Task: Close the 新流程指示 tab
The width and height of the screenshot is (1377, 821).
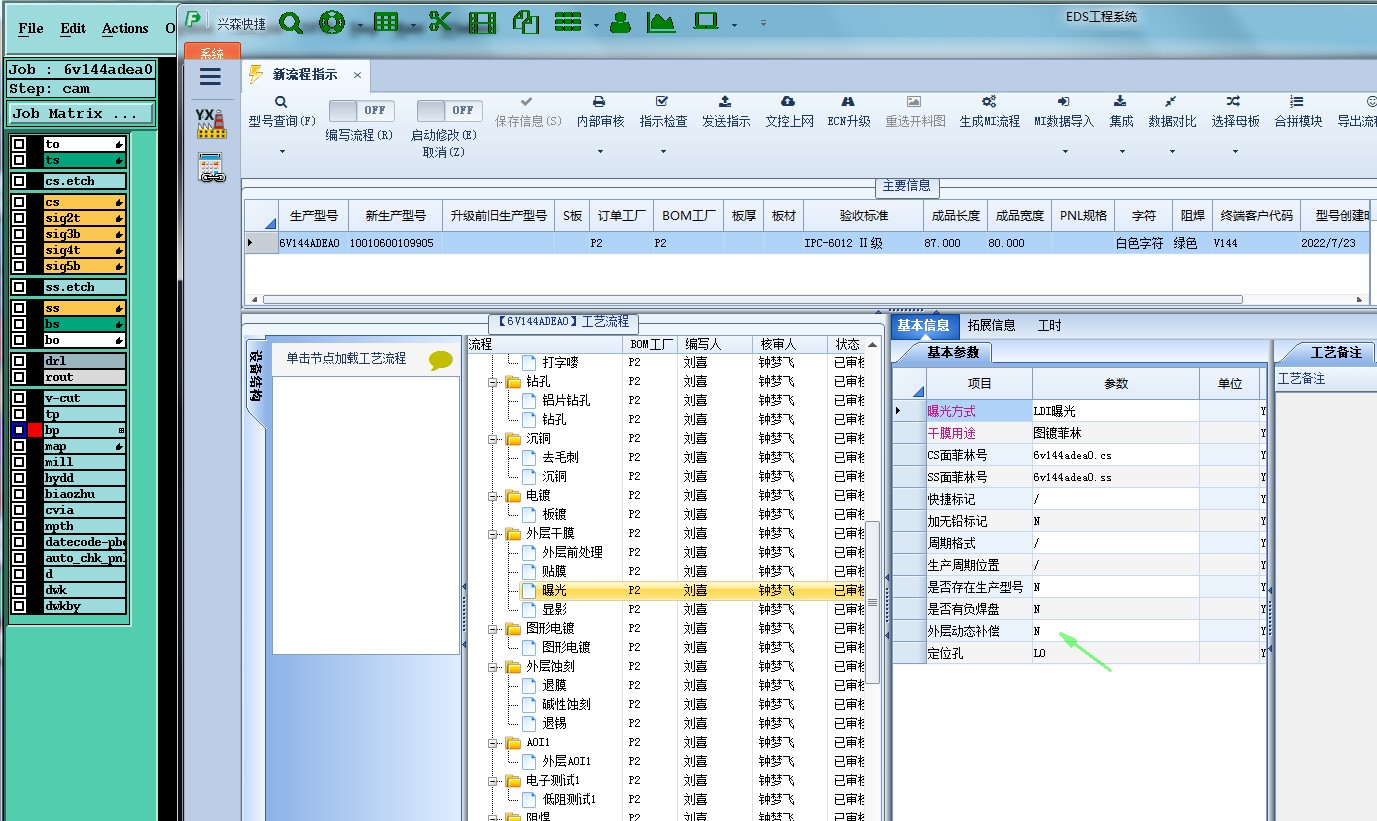Action: point(357,75)
